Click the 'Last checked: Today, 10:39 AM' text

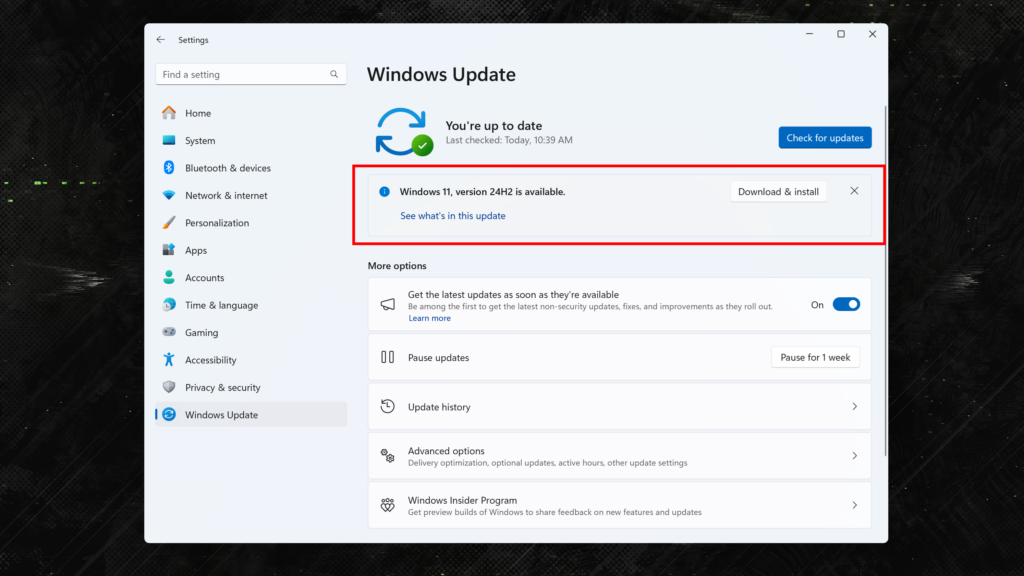[x=509, y=140]
